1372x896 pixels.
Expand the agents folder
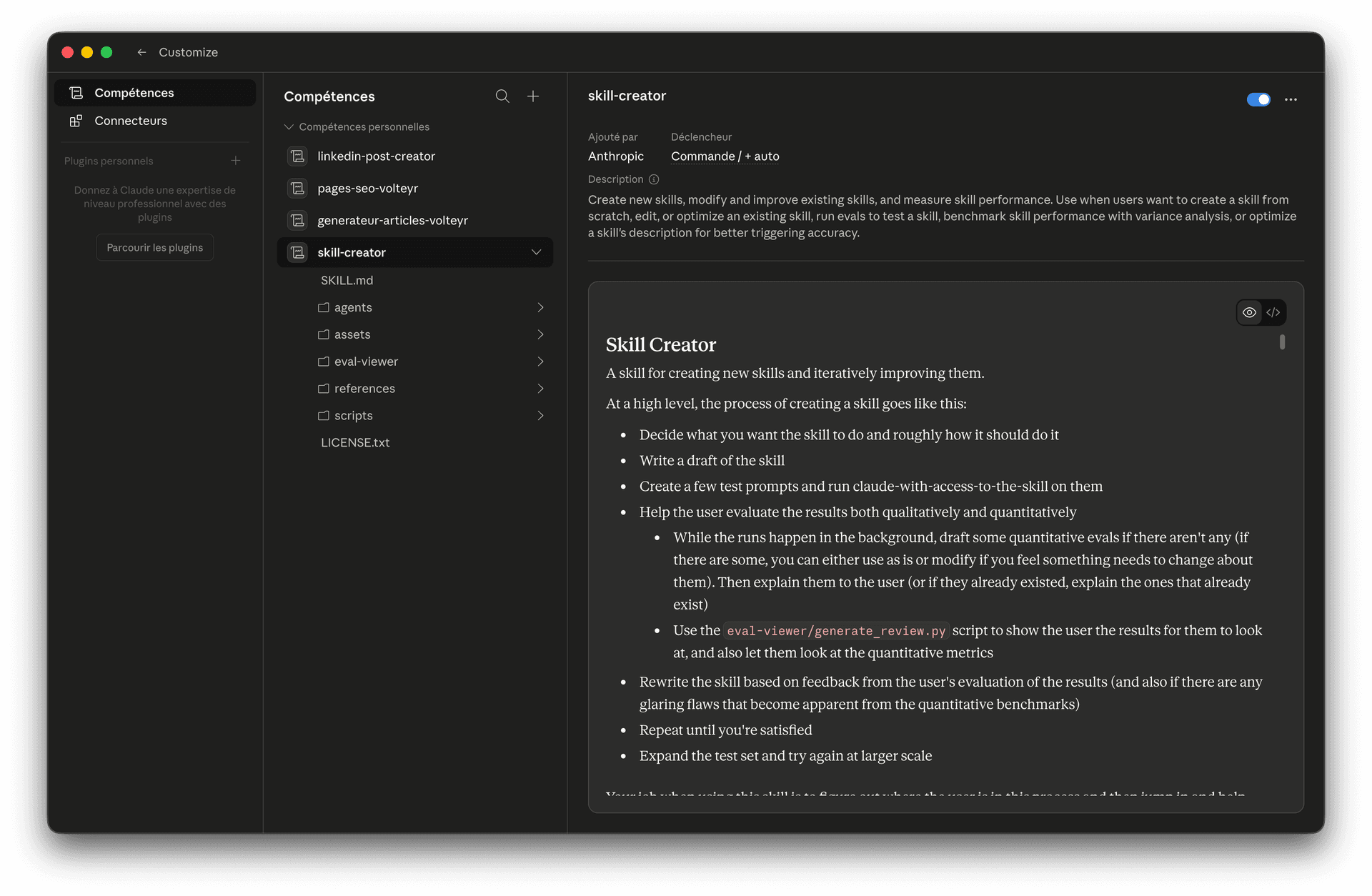541,307
